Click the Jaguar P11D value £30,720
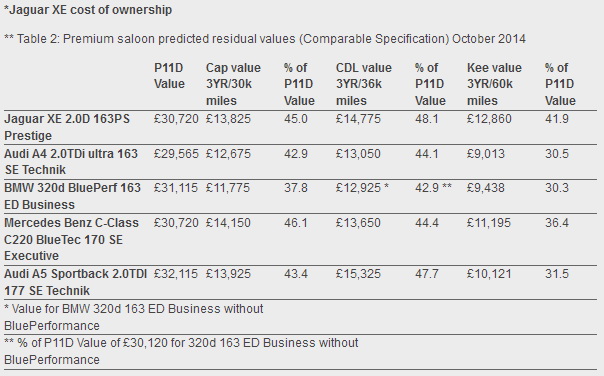 (176, 119)
